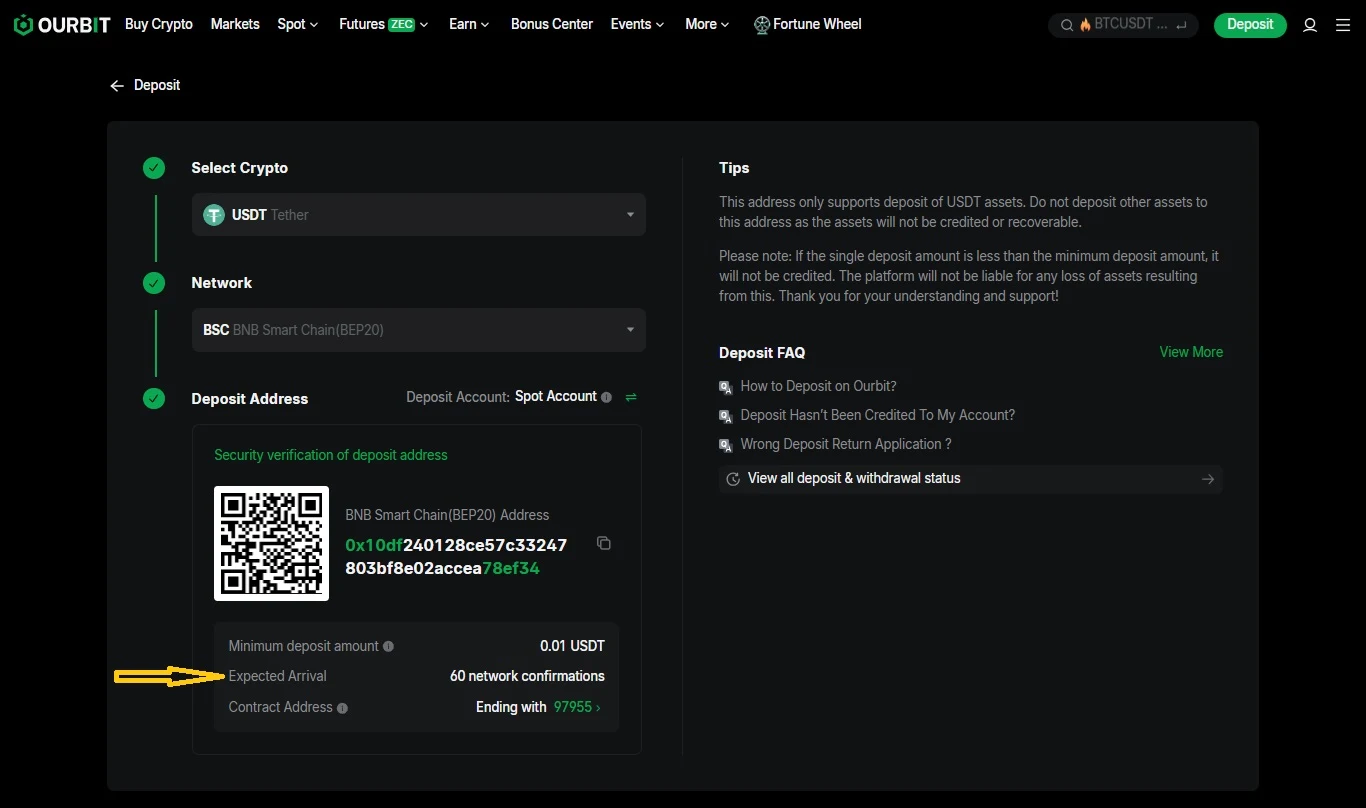1366x808 pixels.
Task: Open Deposit Hasn't Been Credited FAQ
Action: (877, 415)
